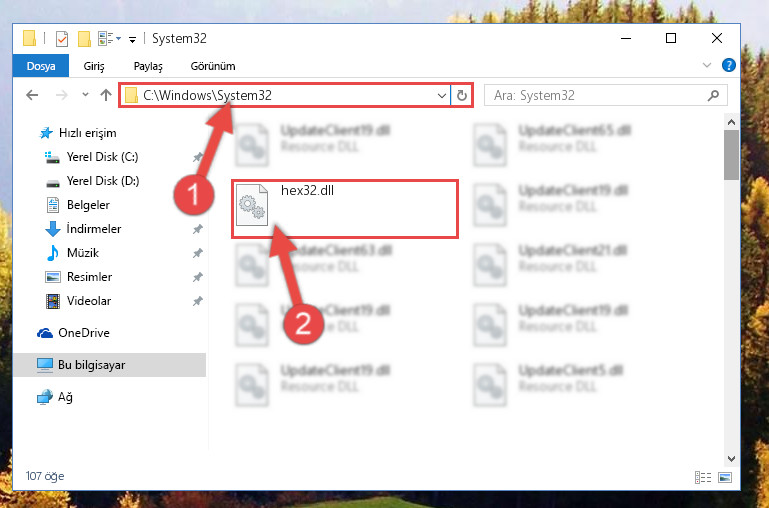Open Customize Quick Access Toolbar dropdown
The height and width of the screenshot is (508, 769).
132,39
